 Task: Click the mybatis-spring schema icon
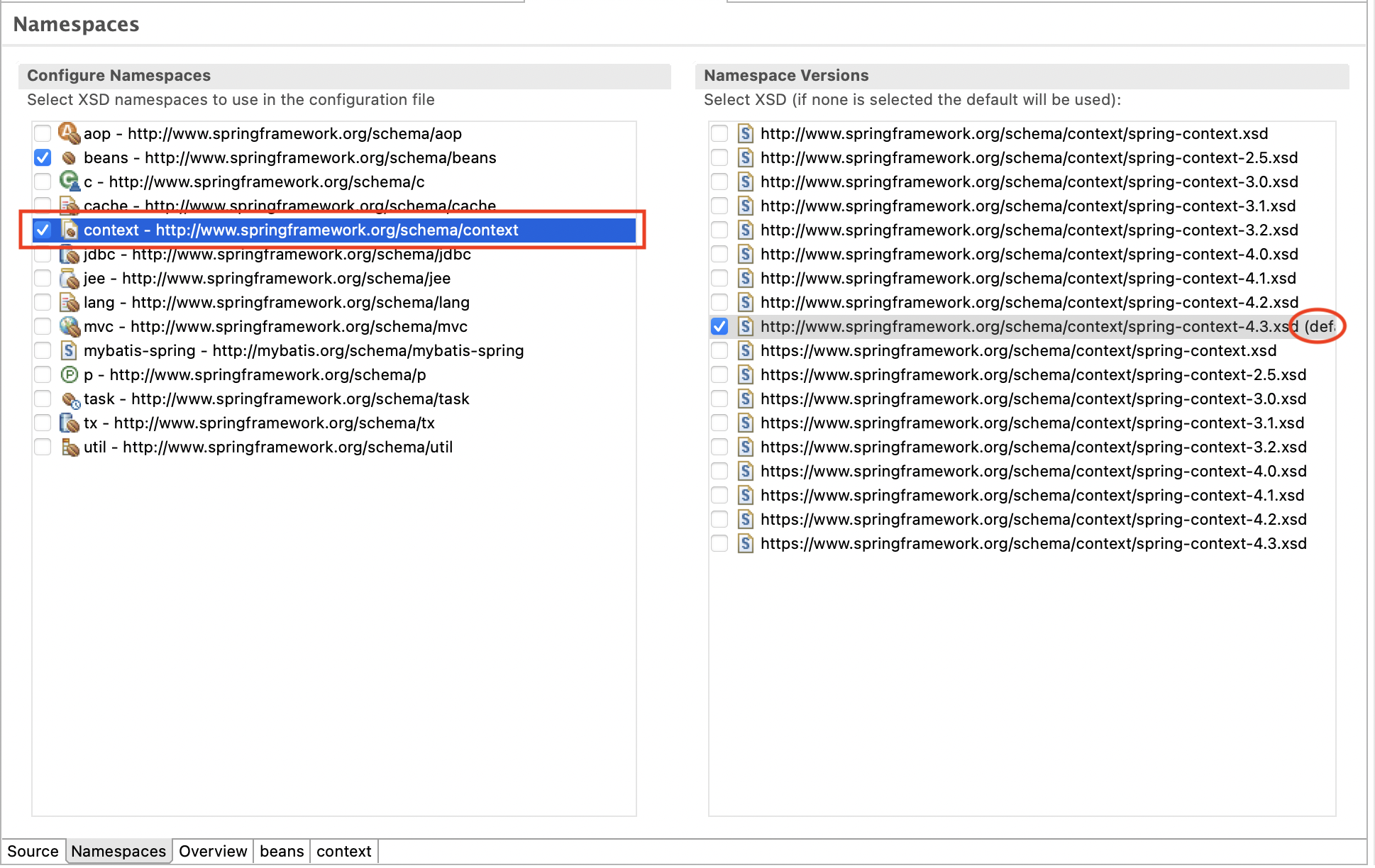(x=69, y=350)
